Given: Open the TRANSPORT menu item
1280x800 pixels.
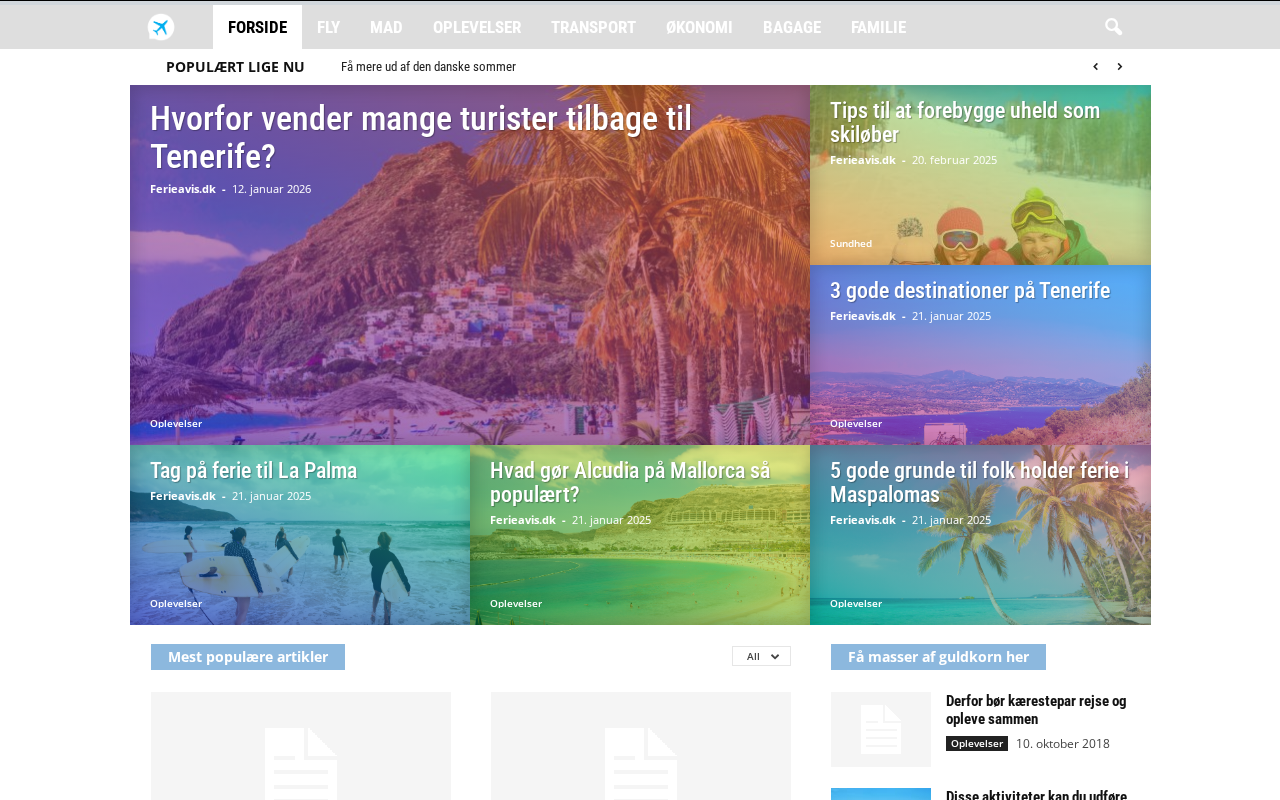Looking at the screenshot, I should 593,27.
